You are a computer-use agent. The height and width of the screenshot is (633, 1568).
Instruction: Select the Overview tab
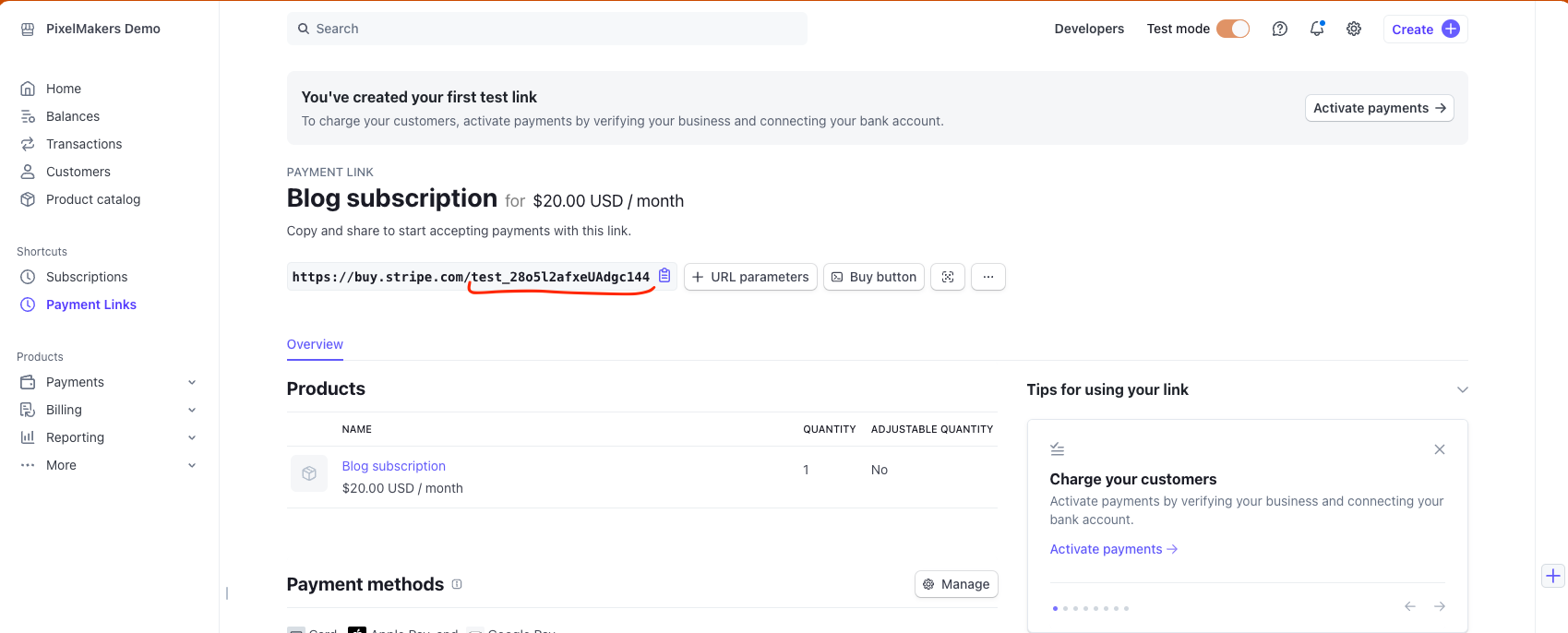[x=315, y=344]
